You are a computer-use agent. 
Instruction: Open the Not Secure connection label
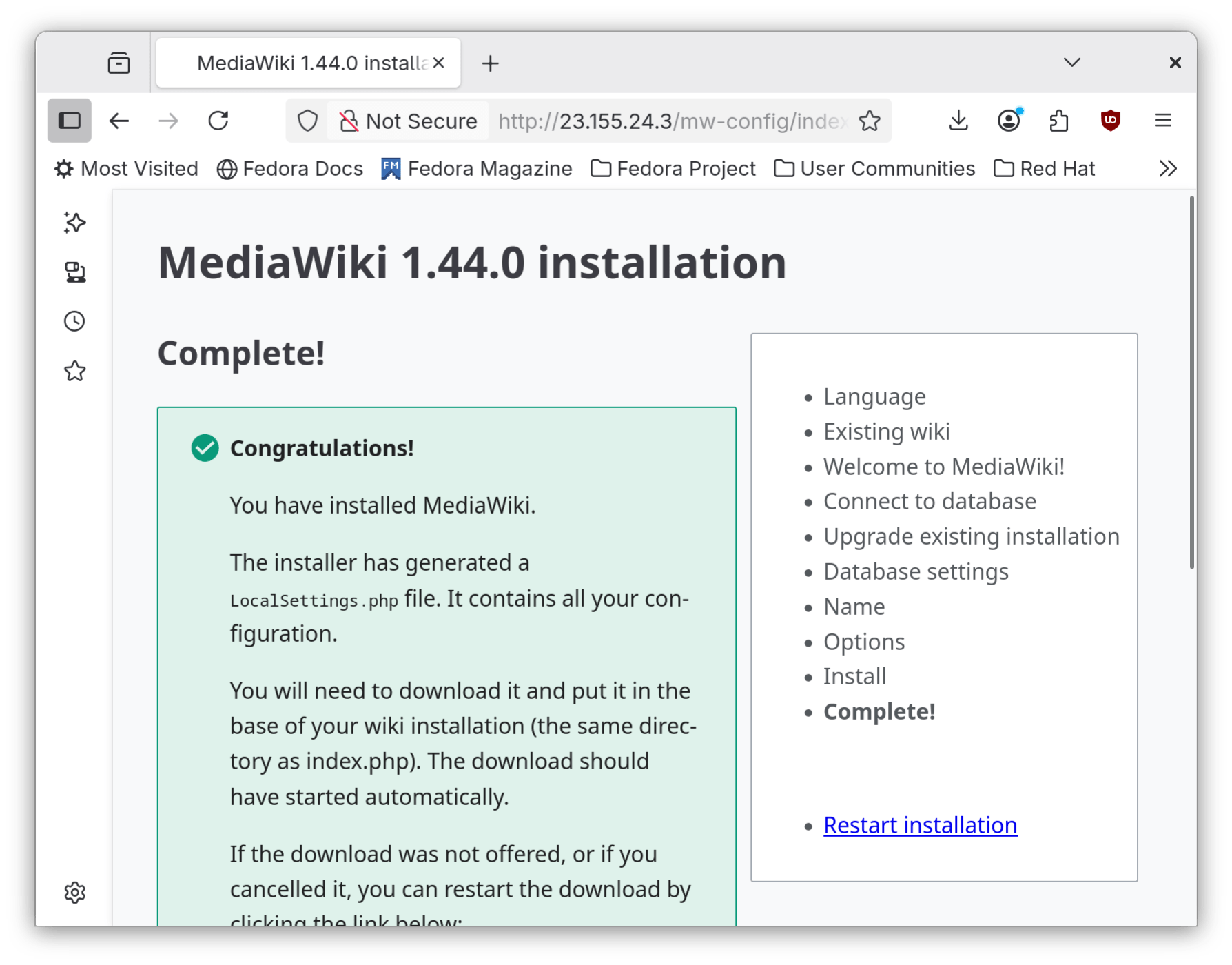[x=407, y=121]
